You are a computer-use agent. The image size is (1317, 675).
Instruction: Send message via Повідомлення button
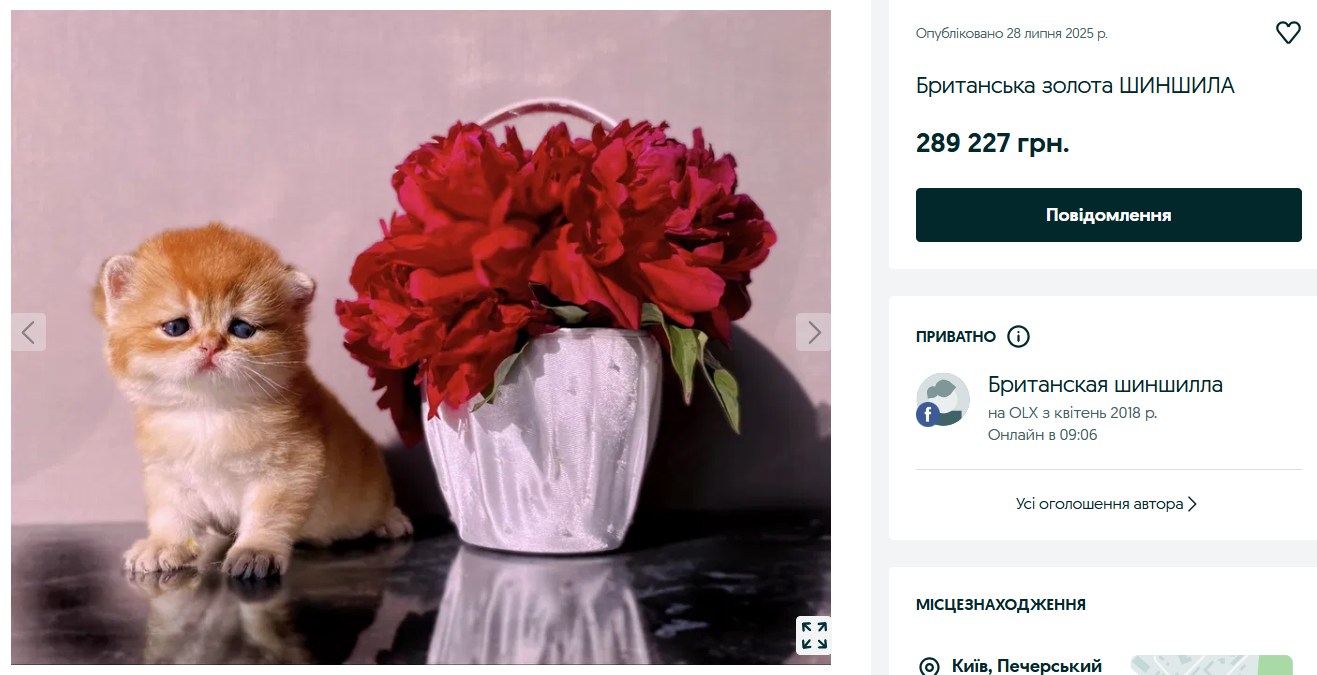[1109, 215]
